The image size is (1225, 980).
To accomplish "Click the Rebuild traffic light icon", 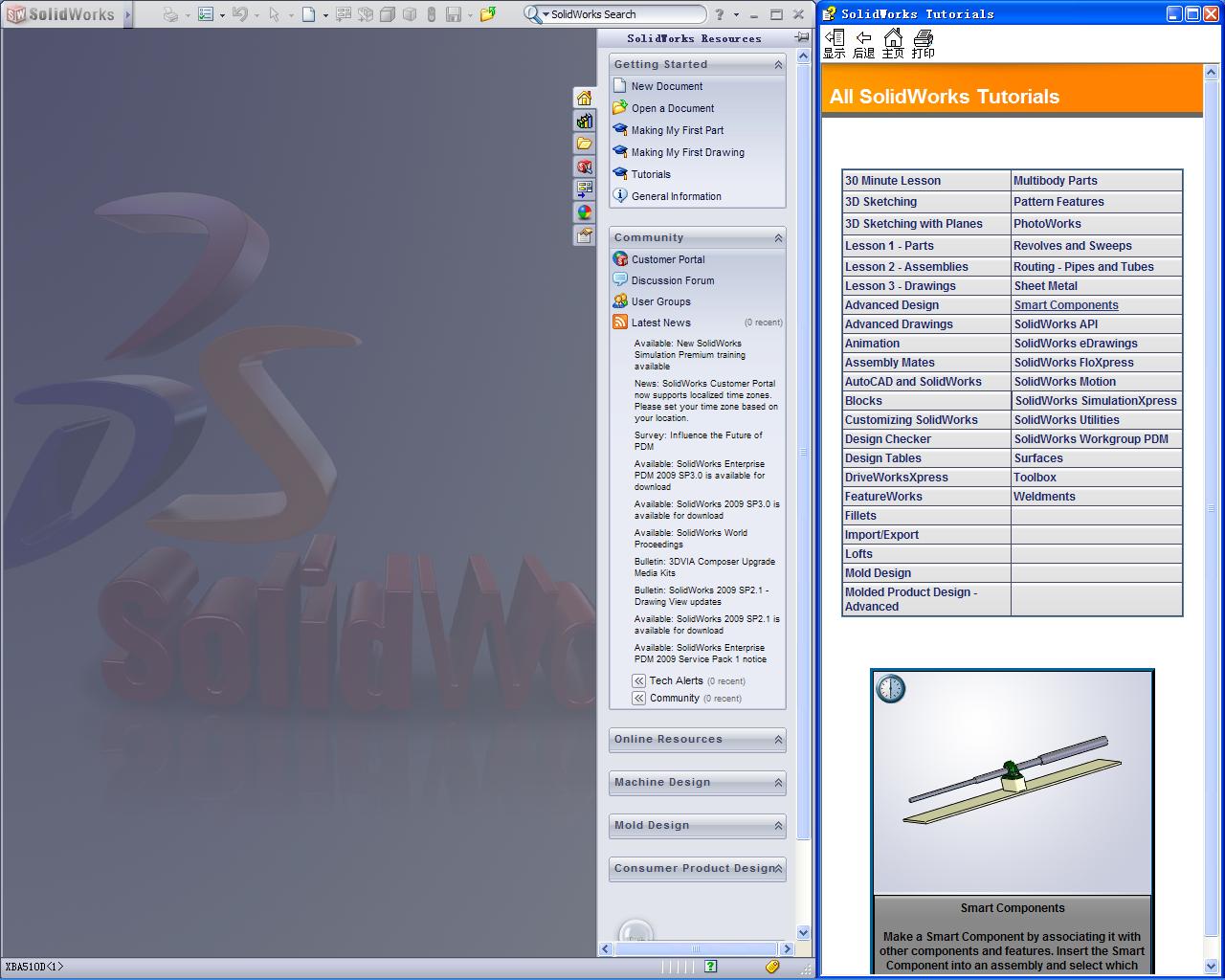I will coord(432,14).
